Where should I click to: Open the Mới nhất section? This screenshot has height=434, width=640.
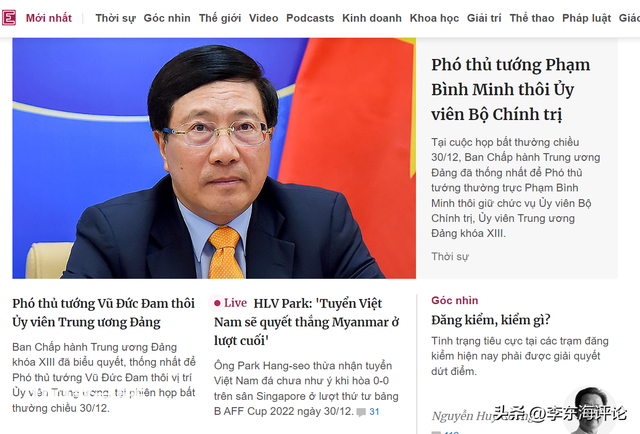[49, 18]
